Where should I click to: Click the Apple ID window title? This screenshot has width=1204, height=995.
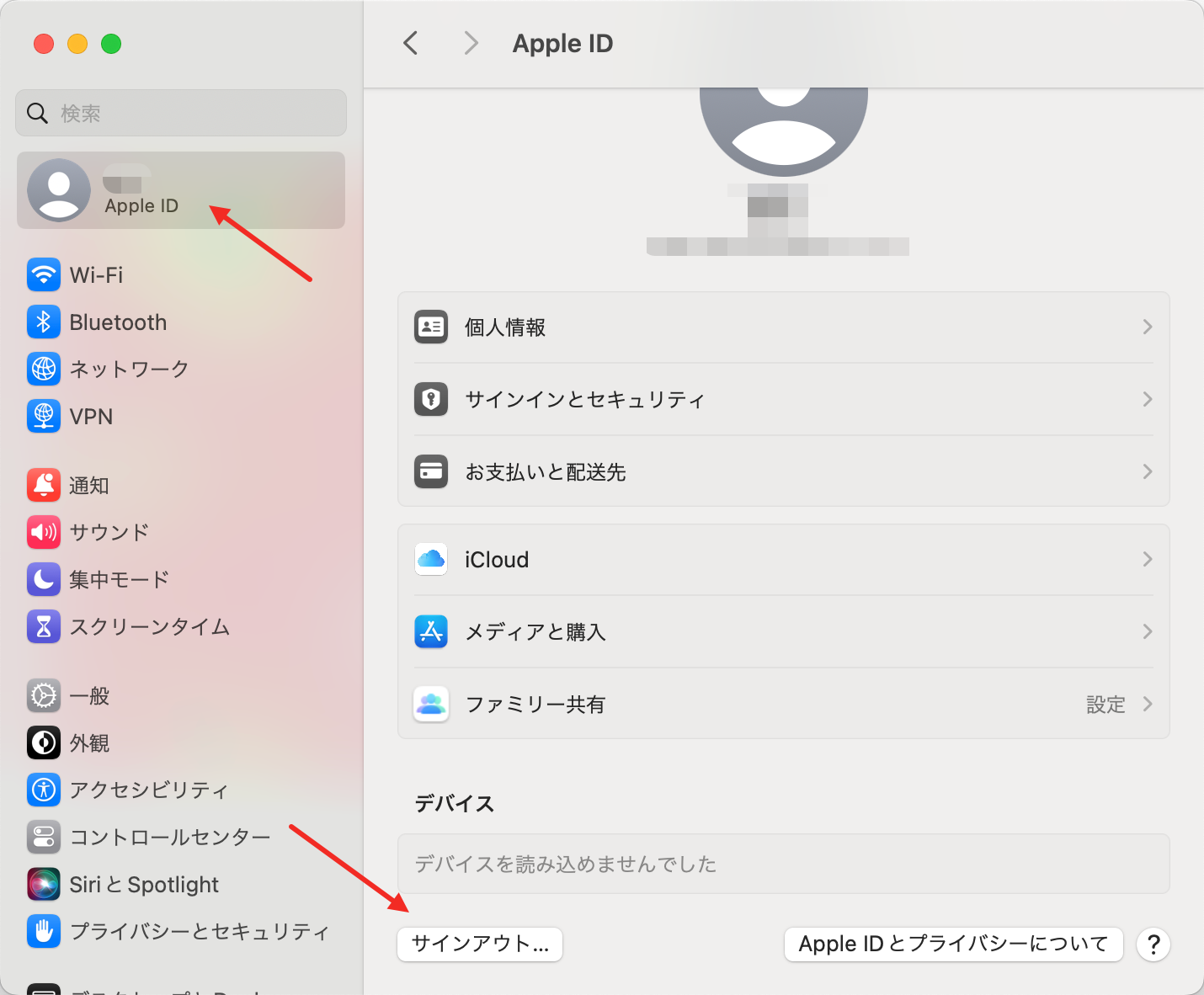coord(563,43)
